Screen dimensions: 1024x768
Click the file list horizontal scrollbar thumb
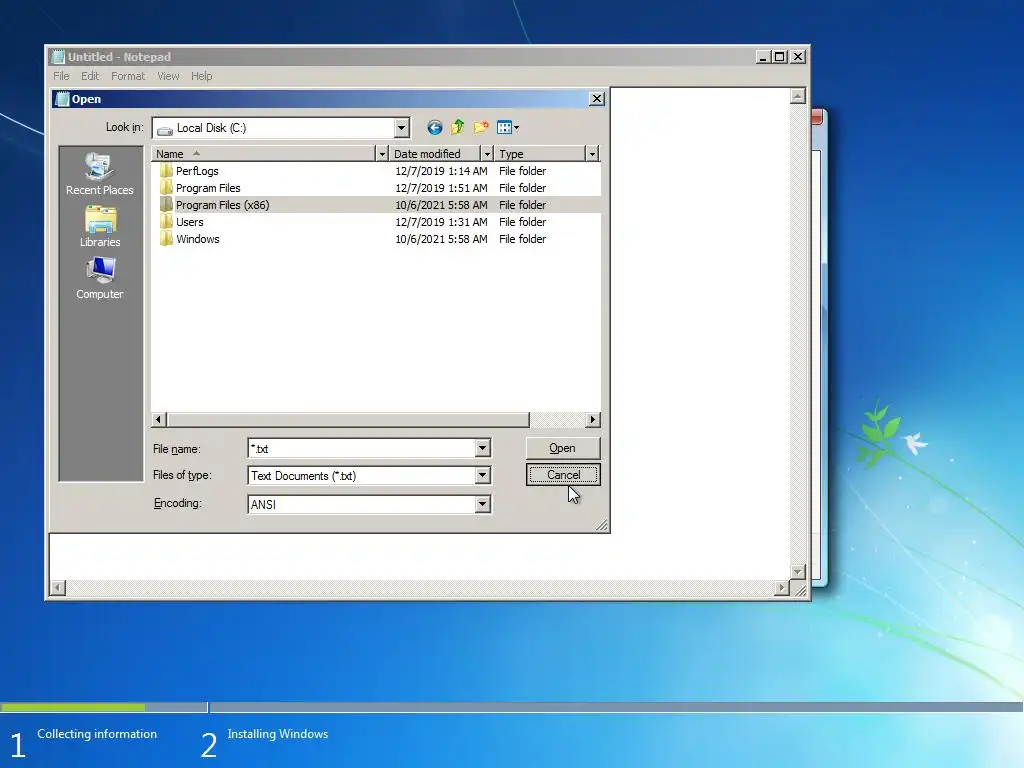tap(347, 419)
